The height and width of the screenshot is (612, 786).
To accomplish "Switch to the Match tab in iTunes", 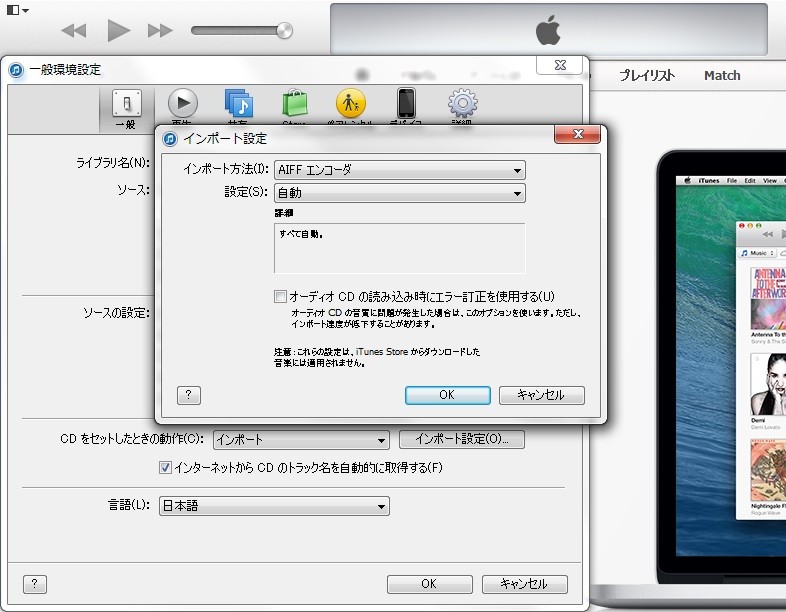I will click(722, 75).
